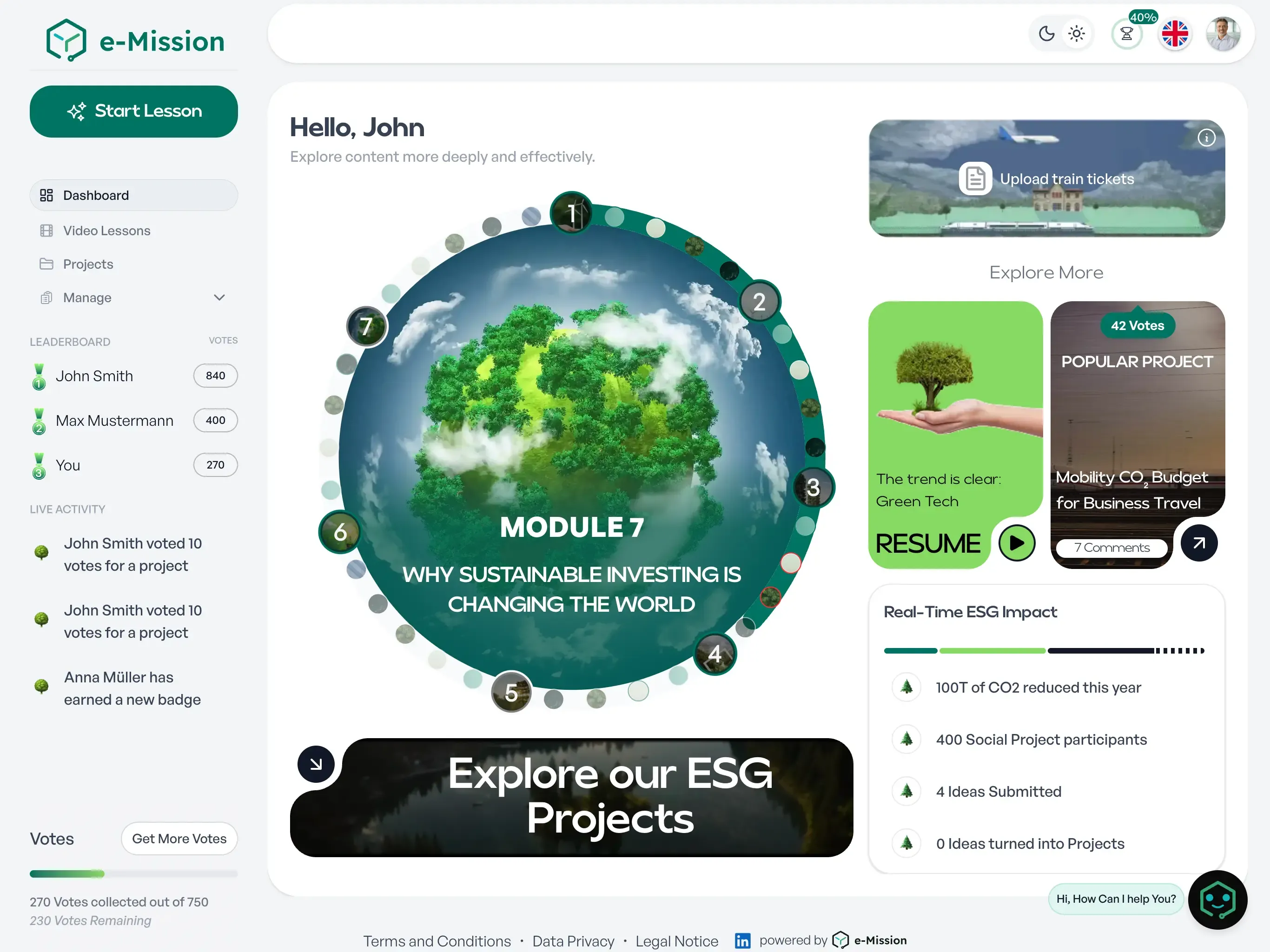
Task: Click the info icon on train tickets card
Action: 1206,138
